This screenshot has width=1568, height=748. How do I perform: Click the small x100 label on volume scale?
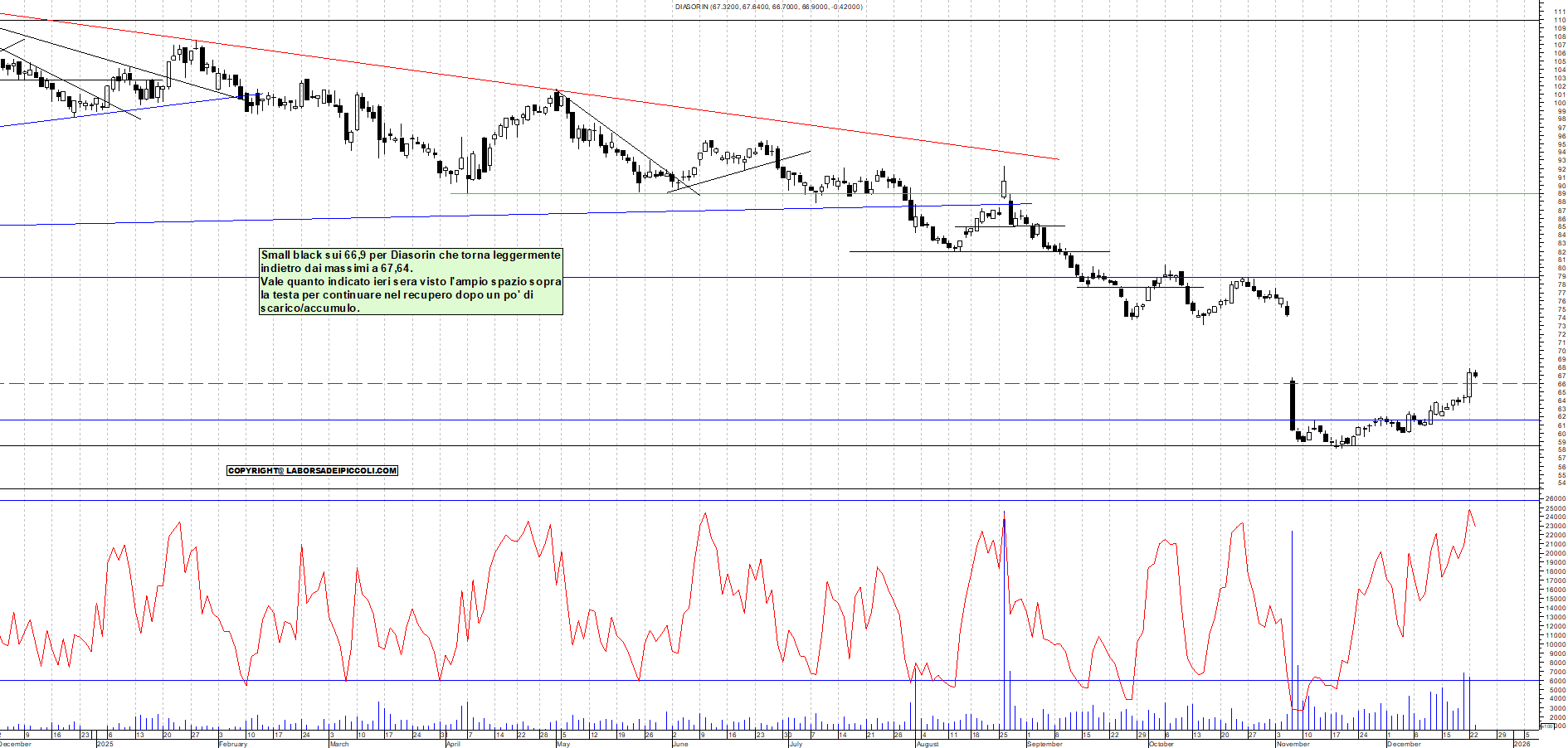[x=1546, y=726]
